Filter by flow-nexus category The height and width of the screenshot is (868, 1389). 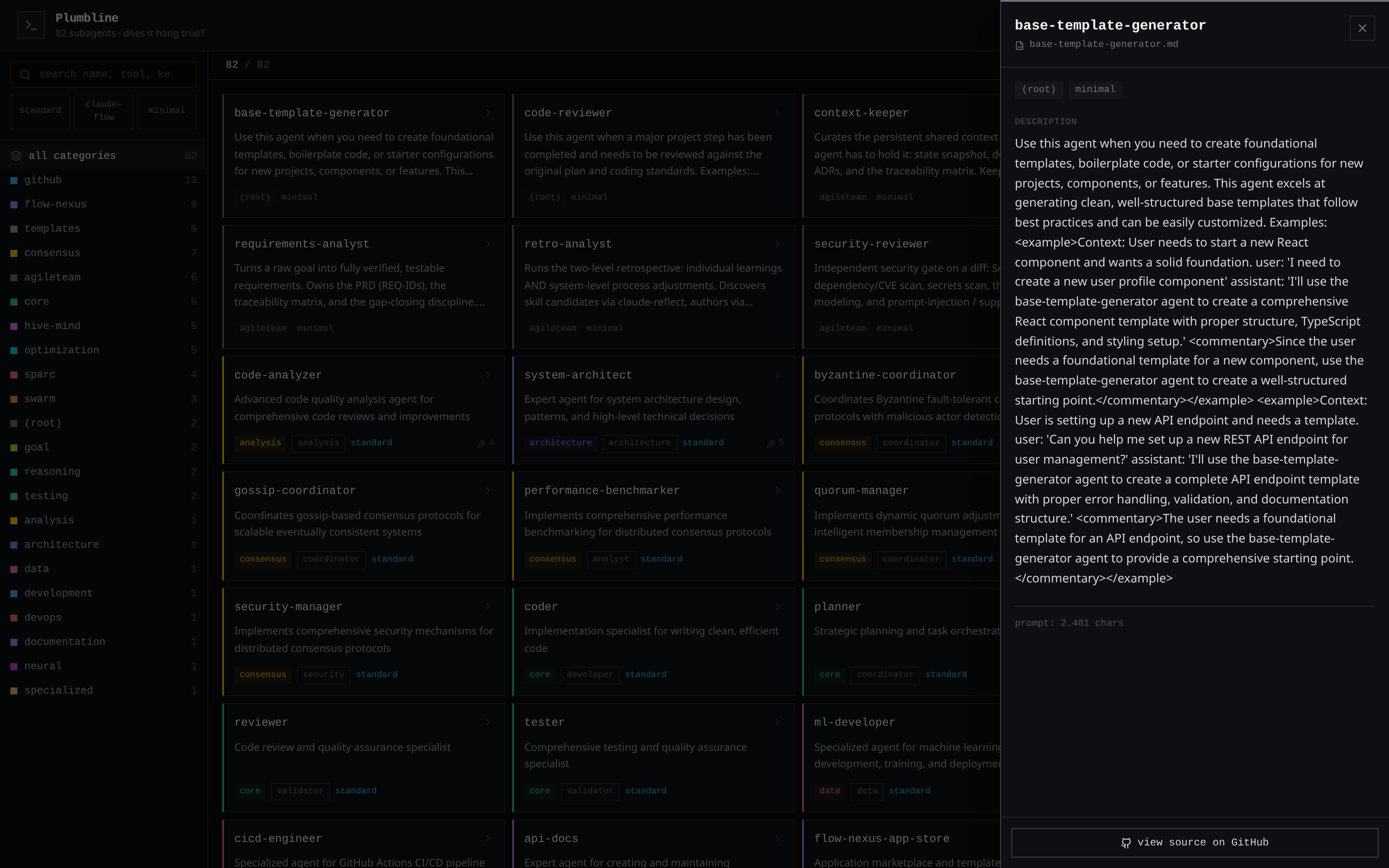(104, 204)
